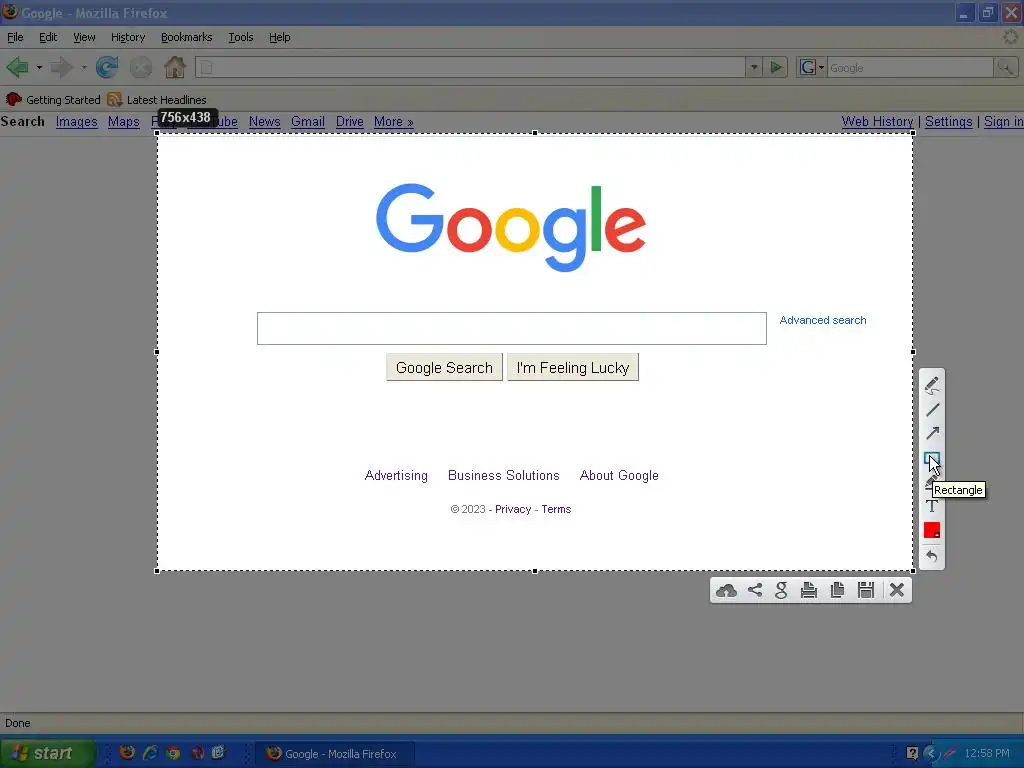
Task: Save screenshot with floppy icon
Action: tap(866, 590)
